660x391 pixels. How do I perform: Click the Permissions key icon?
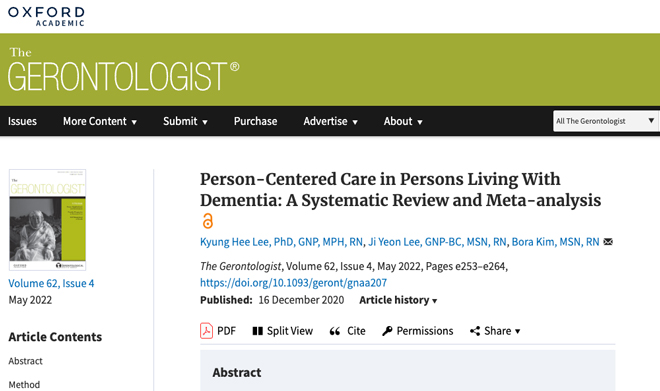387,331
